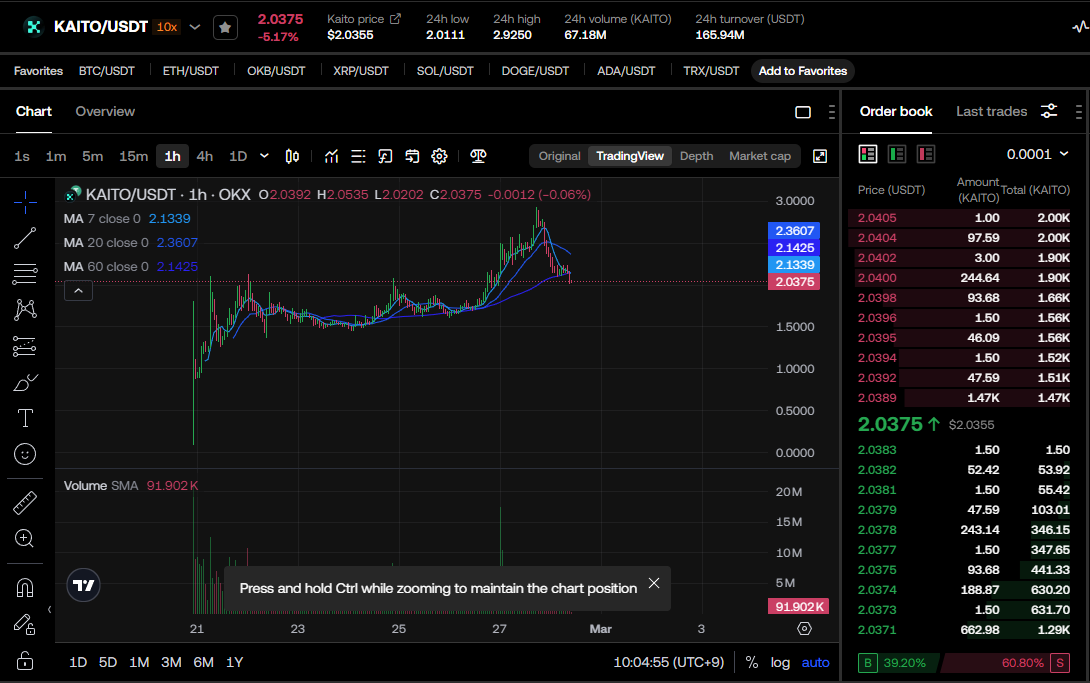Toggle magnet mode icon
This screenshot has width=1090, height=683.
[x=25, y=588]
